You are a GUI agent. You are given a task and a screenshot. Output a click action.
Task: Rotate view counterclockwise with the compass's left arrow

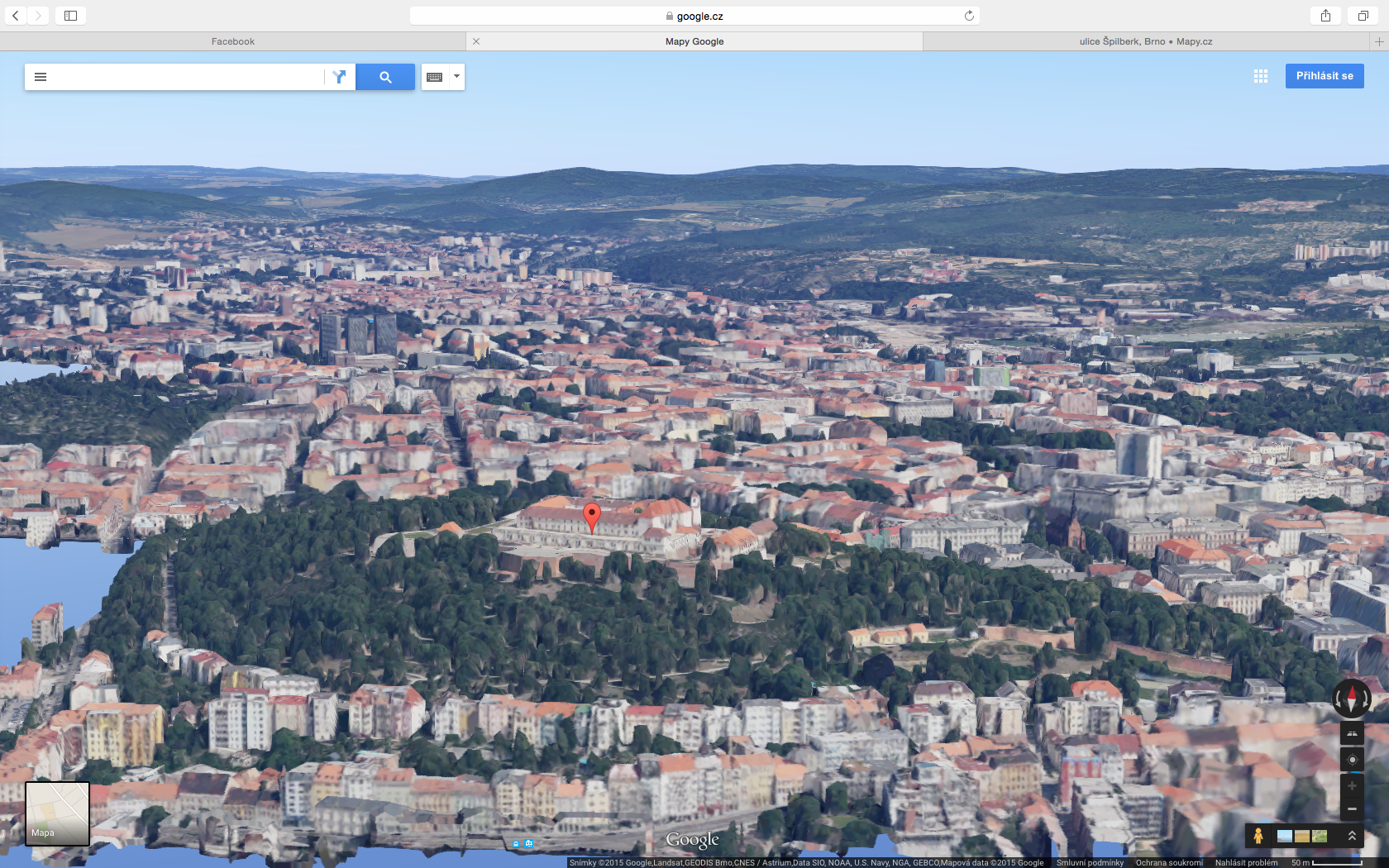pyautogui.click(x=1337, y=699)
